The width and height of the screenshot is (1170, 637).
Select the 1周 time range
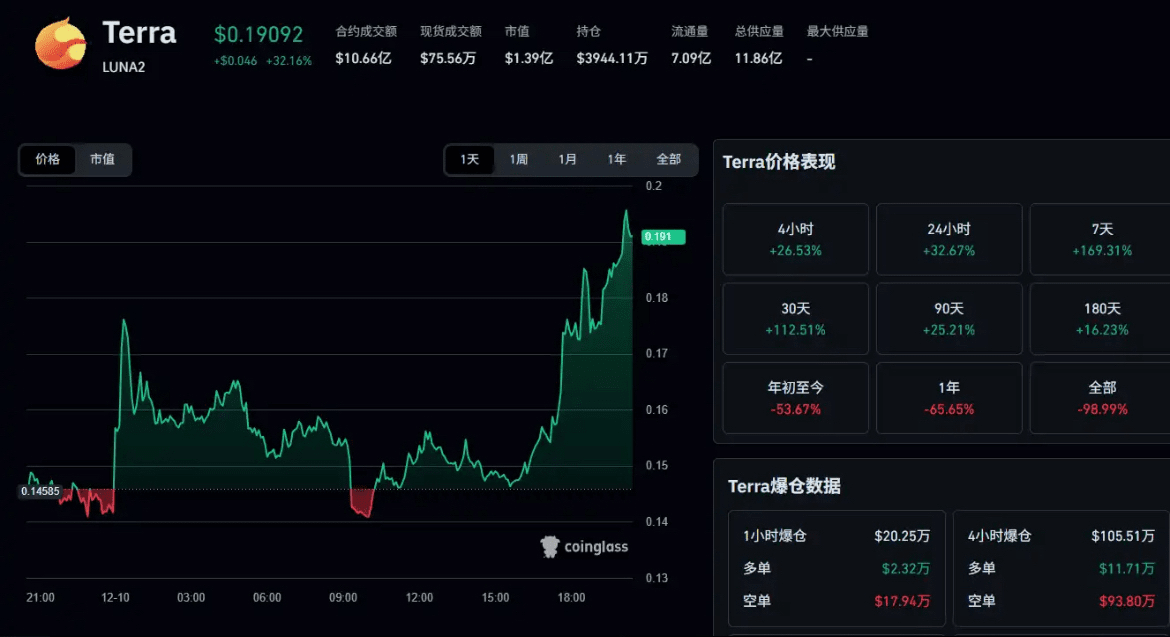pyautogui.click(x=519, y=160)
